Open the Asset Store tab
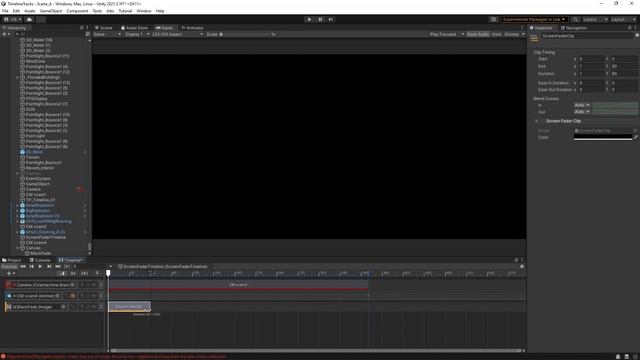 click(x=134, y=28)
